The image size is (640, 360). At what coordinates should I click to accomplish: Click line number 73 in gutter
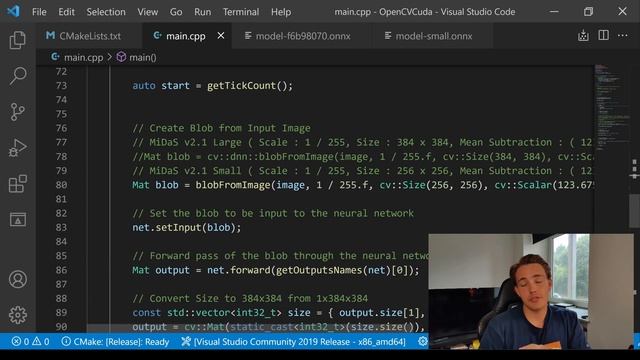[61, 86]
